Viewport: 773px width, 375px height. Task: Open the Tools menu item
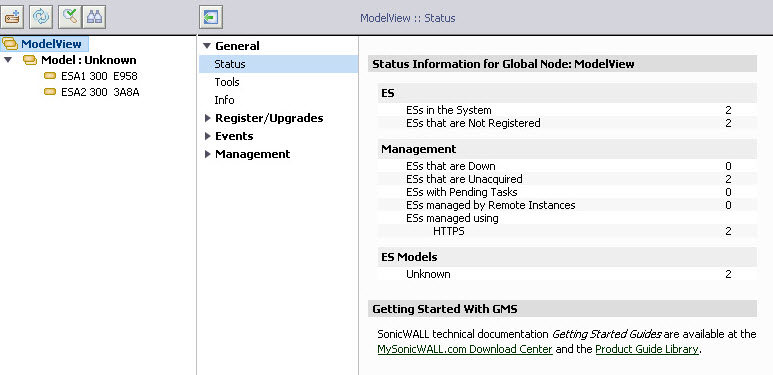[x=227, y=82]
